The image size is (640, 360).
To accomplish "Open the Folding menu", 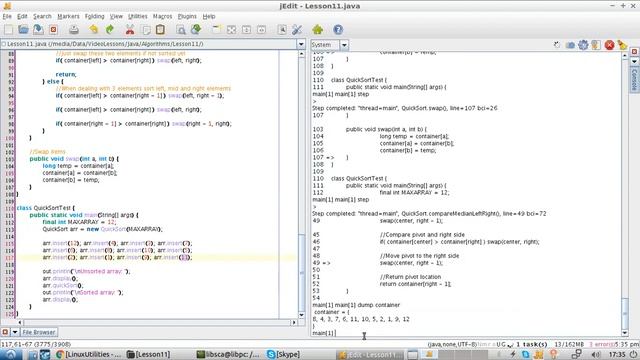I will point(95,16).
